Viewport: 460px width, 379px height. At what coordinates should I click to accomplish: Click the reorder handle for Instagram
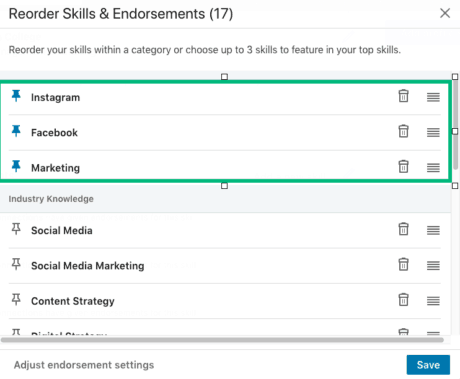433,97
